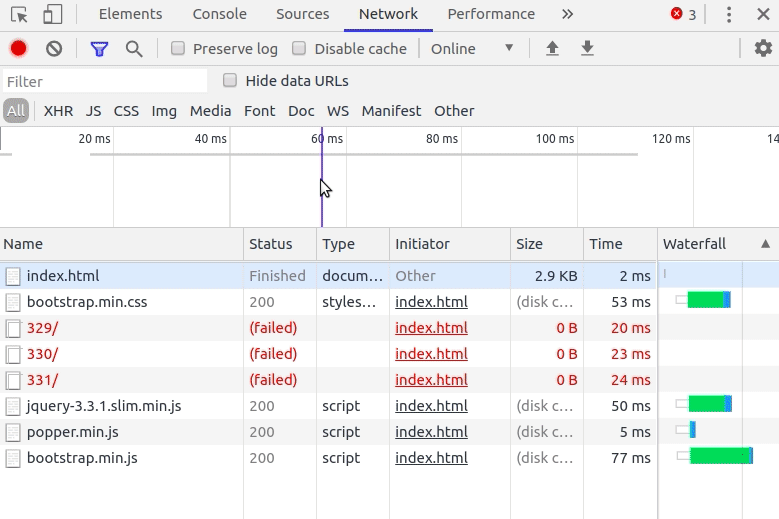Select the Network tab

click(388, 14)
